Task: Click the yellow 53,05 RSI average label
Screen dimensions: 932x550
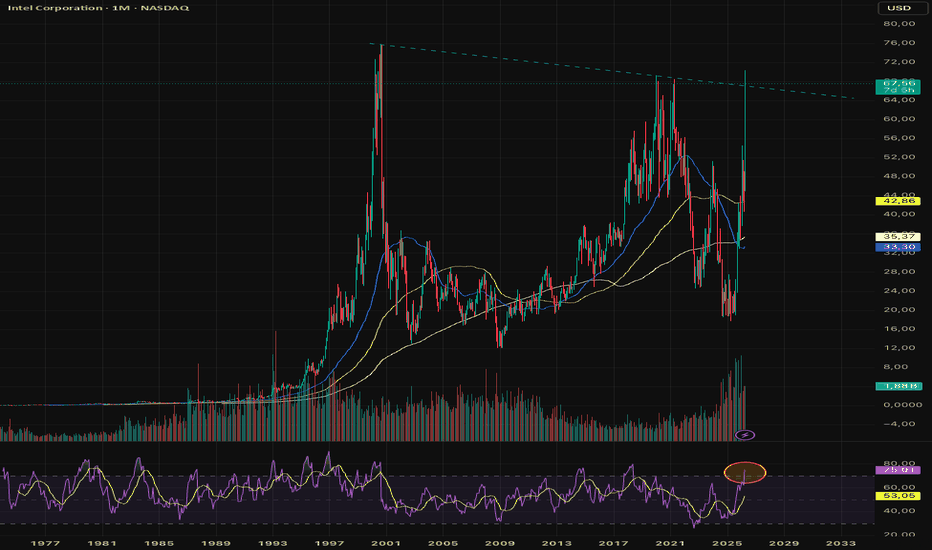Action: (x=898, y=495)
